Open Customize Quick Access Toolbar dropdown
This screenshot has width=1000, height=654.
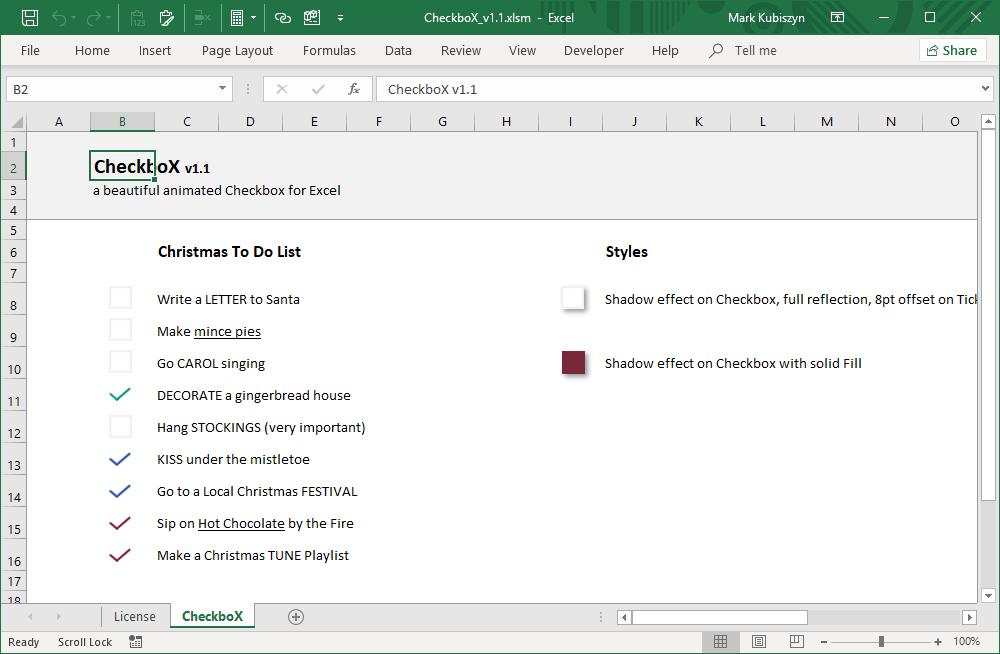tap(341, 17)
